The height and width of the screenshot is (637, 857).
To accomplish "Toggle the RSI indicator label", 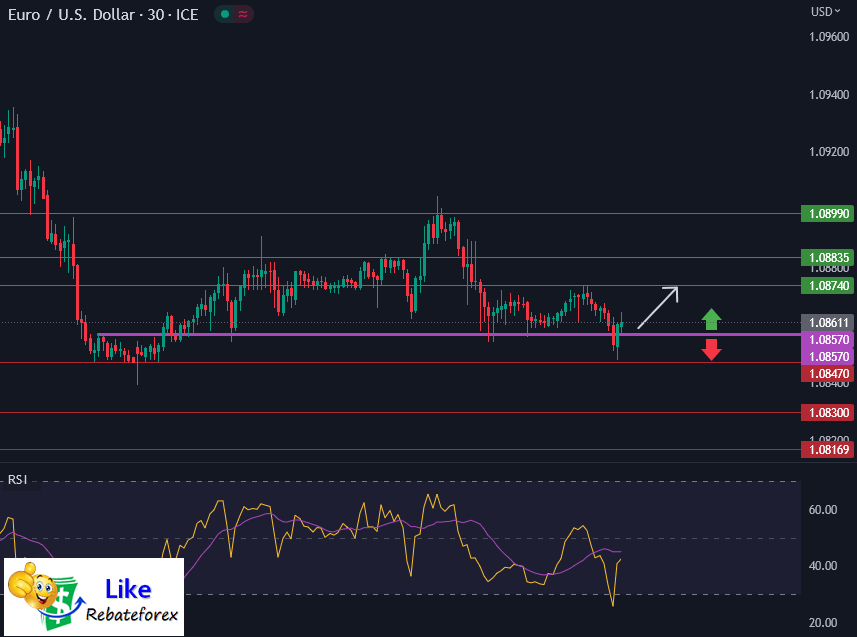I will 16,479.
